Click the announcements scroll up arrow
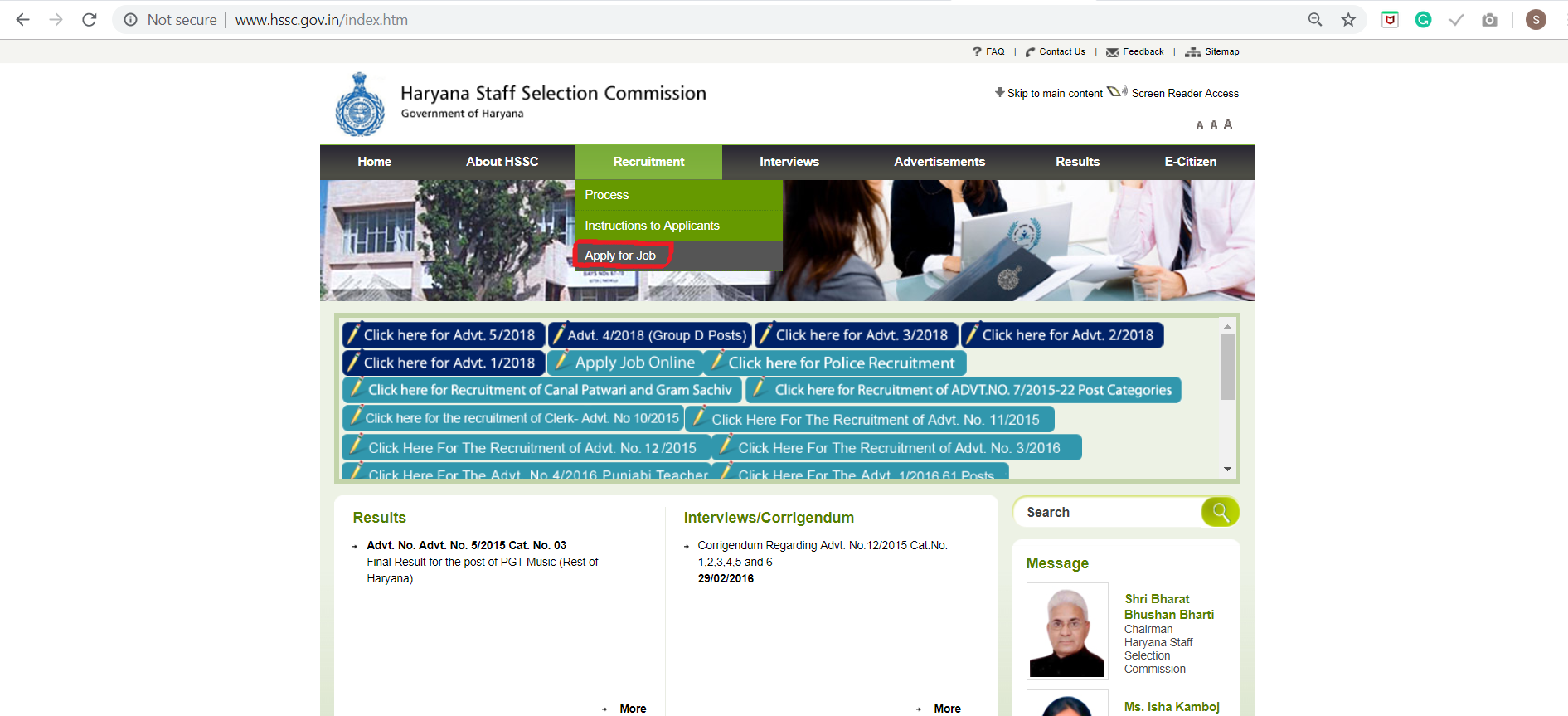 (x=1228, y=327)
